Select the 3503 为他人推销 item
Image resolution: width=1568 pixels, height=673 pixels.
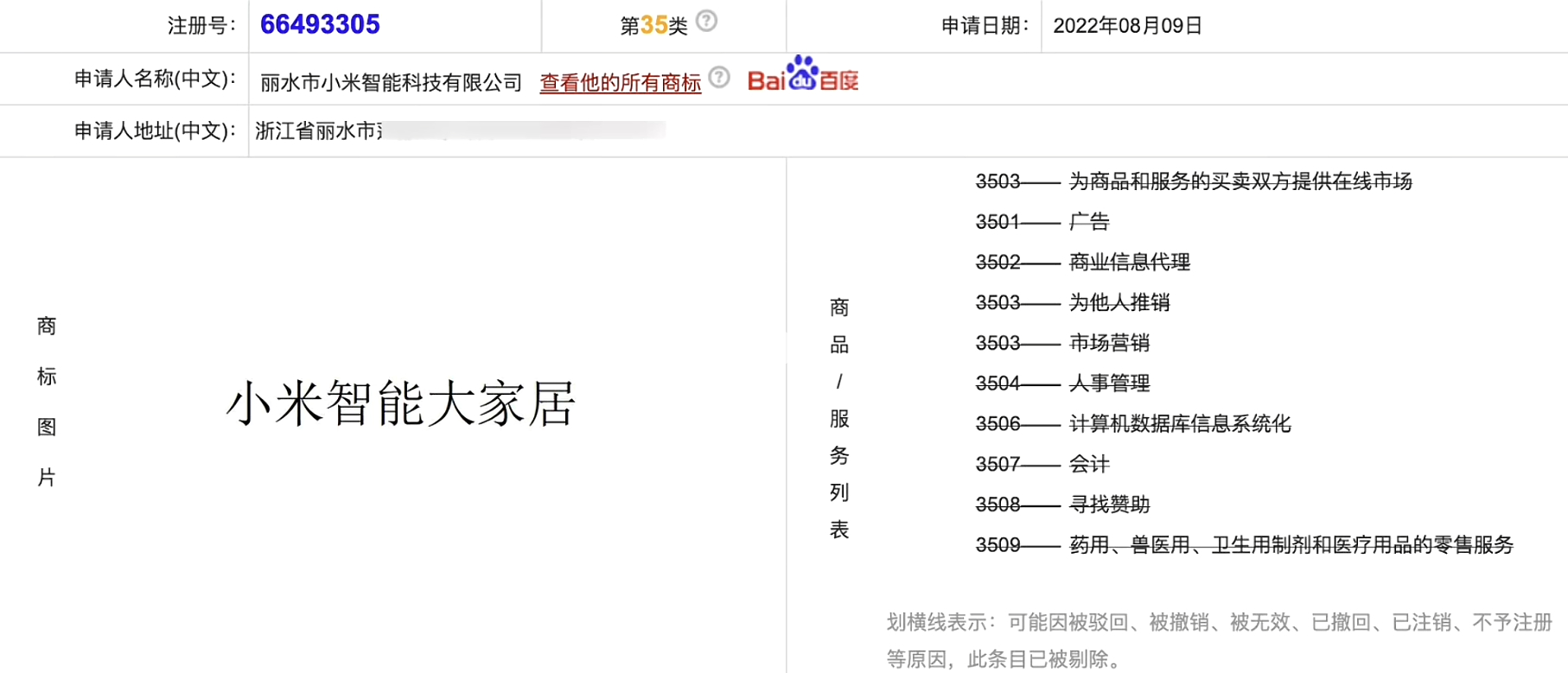point(1073,303)
